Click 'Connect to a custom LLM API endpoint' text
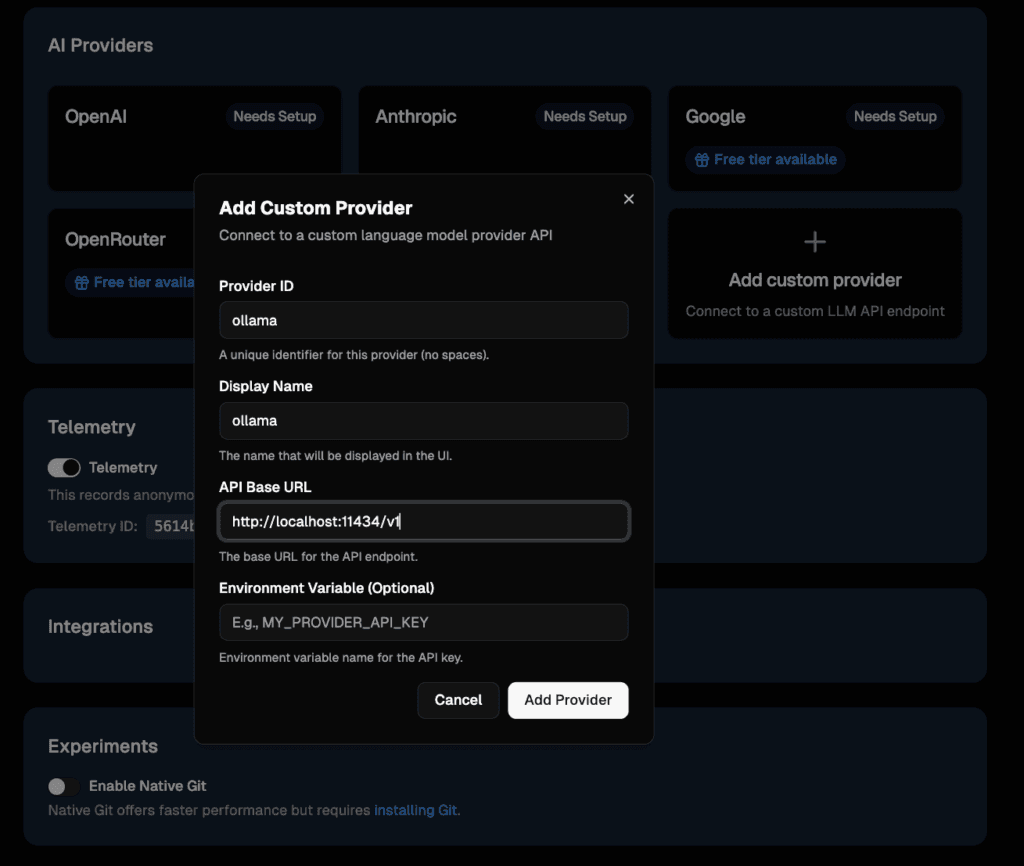This screenshot has height=866, width=1024. [x=815, y=312]
